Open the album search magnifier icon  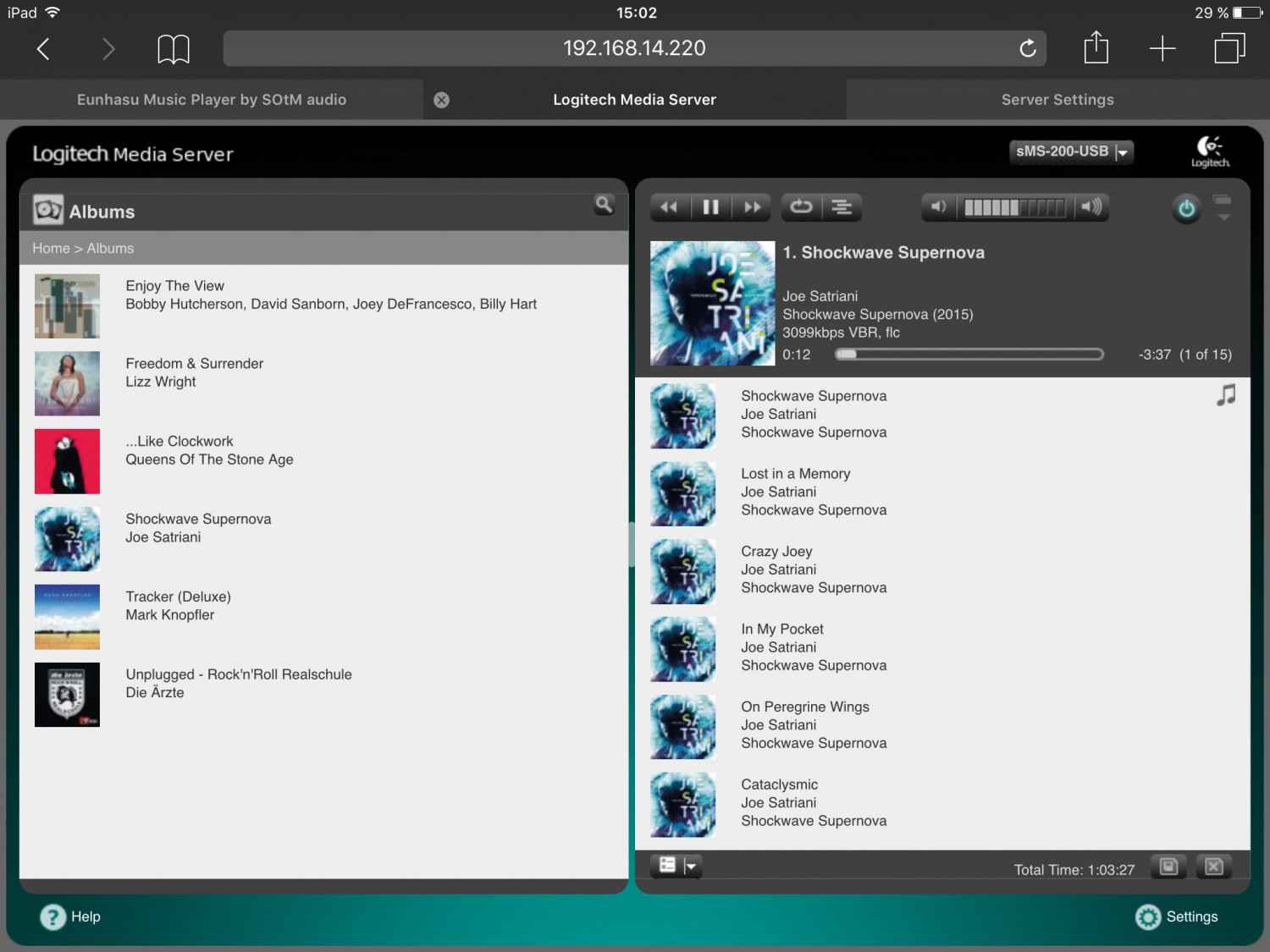(x=604, y=204)
